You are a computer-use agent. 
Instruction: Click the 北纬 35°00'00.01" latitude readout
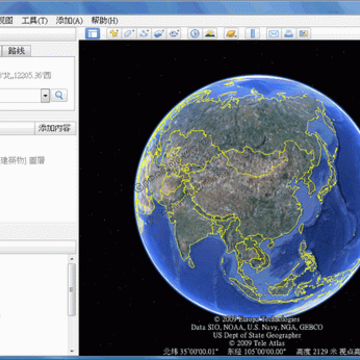[191, 351]
